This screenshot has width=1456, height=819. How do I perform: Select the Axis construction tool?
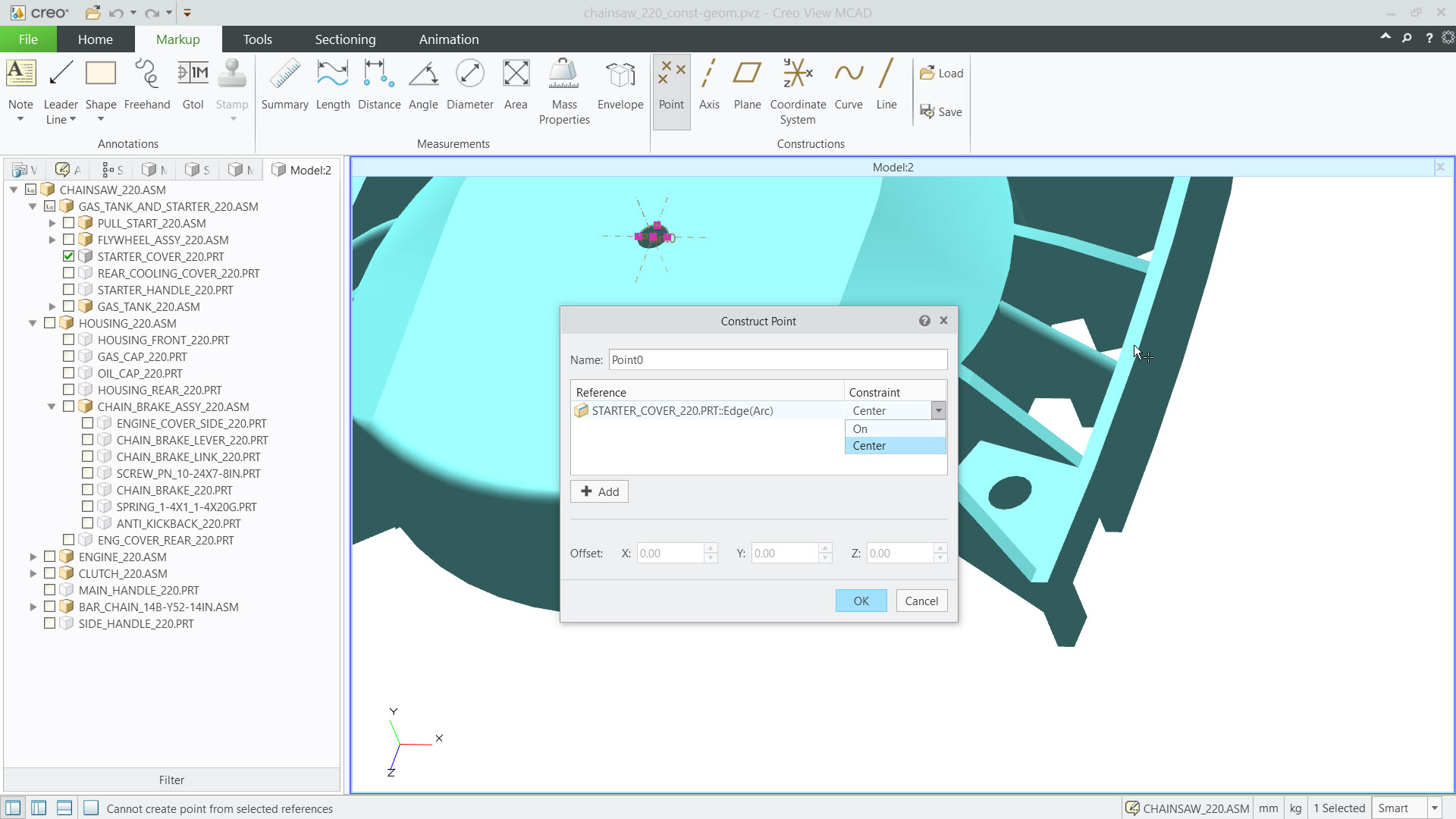[709, 85]
